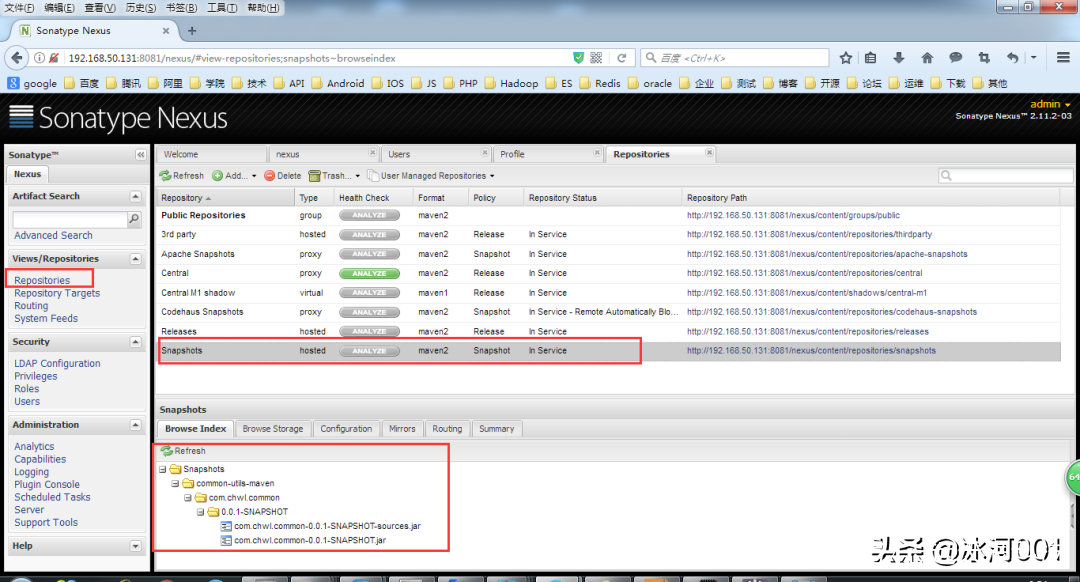The height and width of the screenshot is (582, 1080).
Task: Open the browser hamburger menu
Action: pos(1063,58)
